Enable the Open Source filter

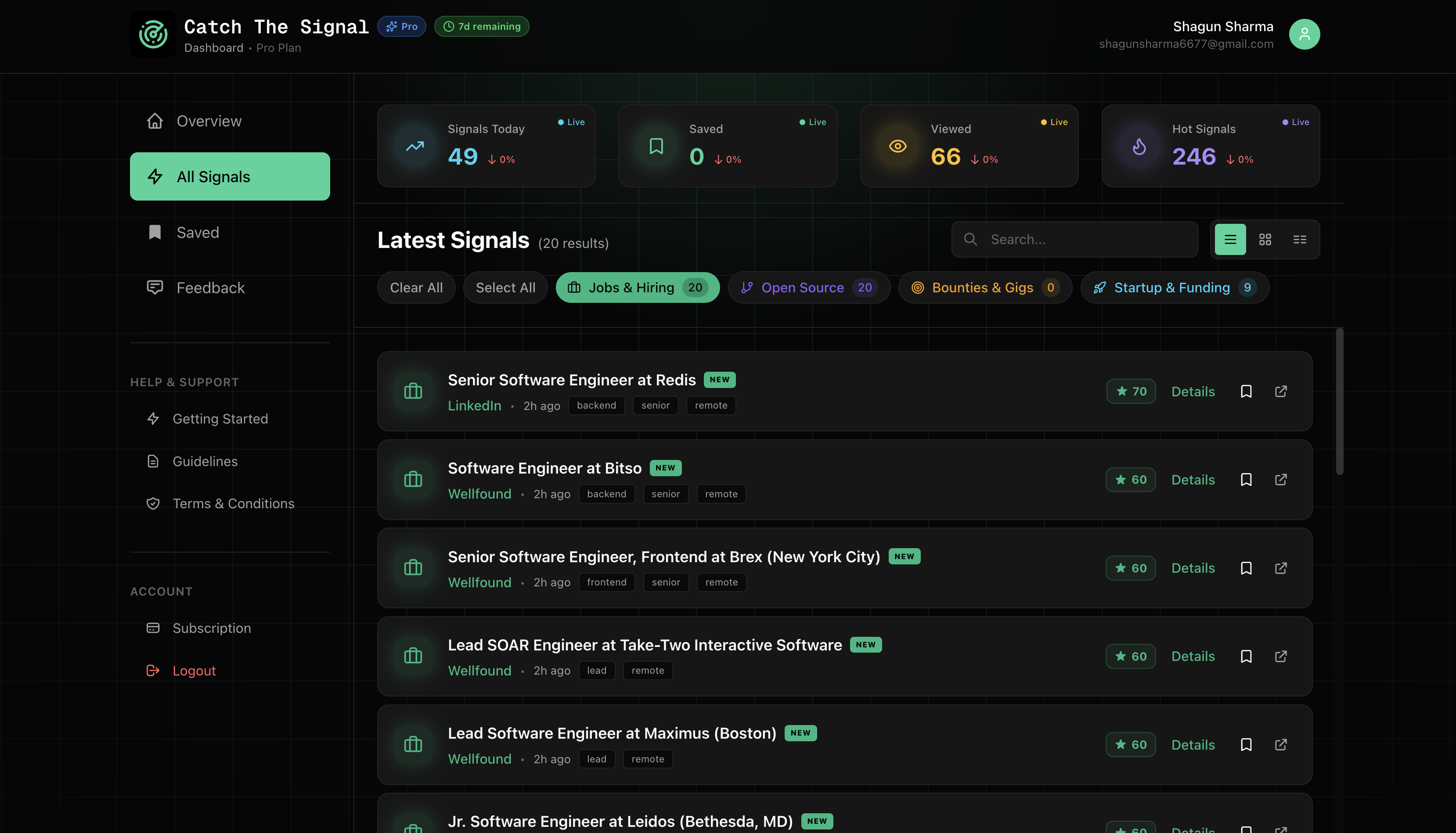click(x=808, y=287)
